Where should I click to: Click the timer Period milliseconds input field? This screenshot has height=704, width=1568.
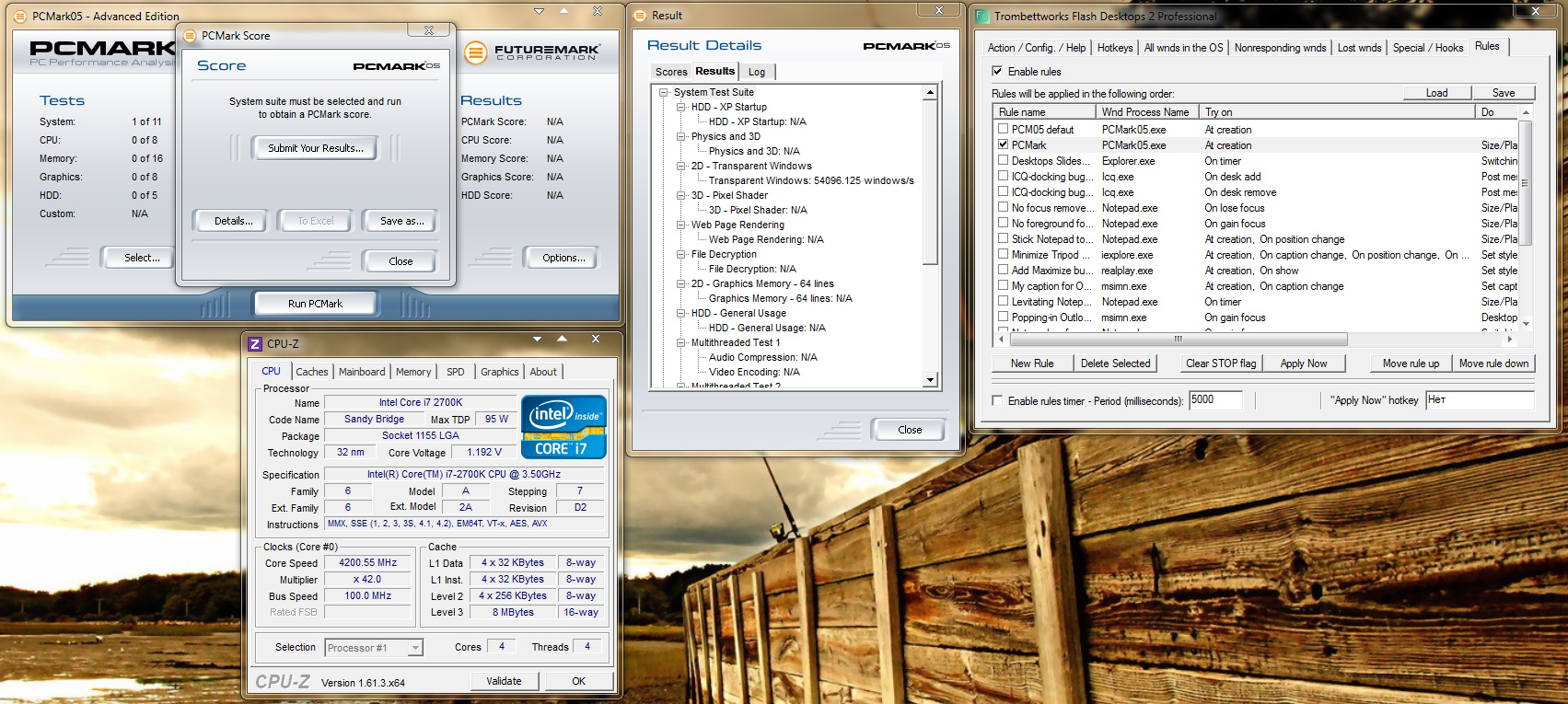pos(1215,400)
